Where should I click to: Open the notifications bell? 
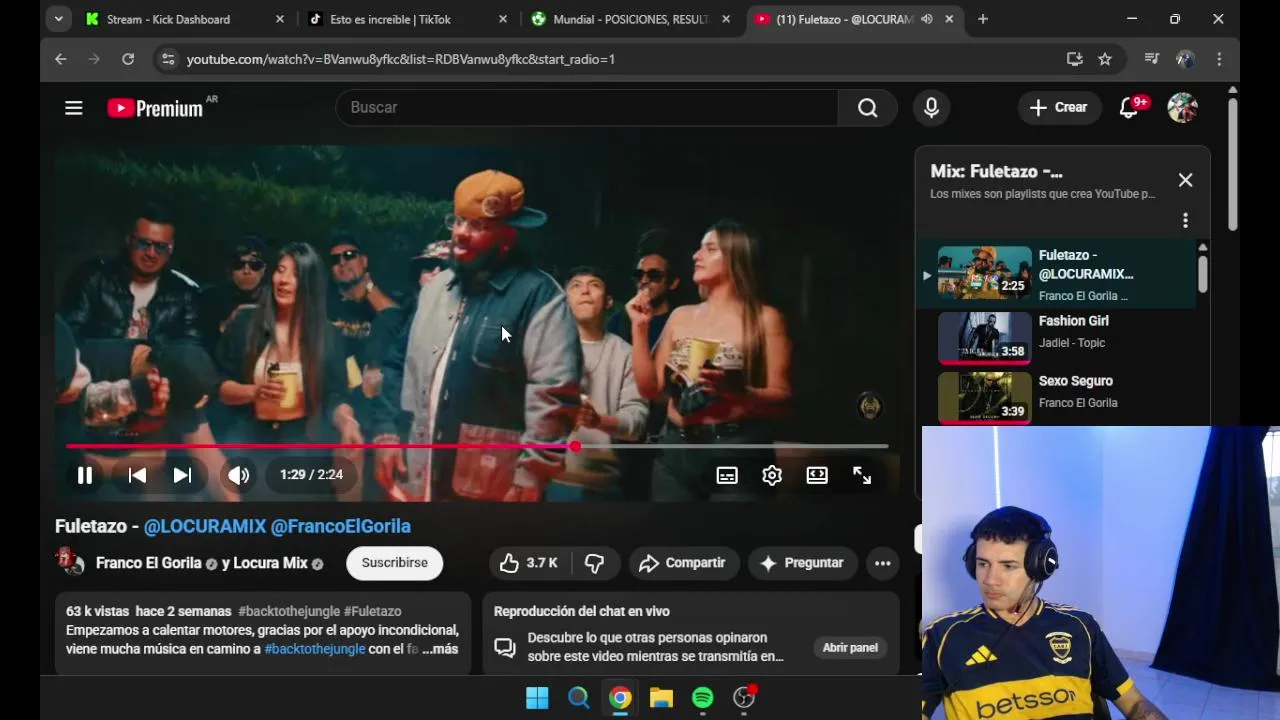1130,107
